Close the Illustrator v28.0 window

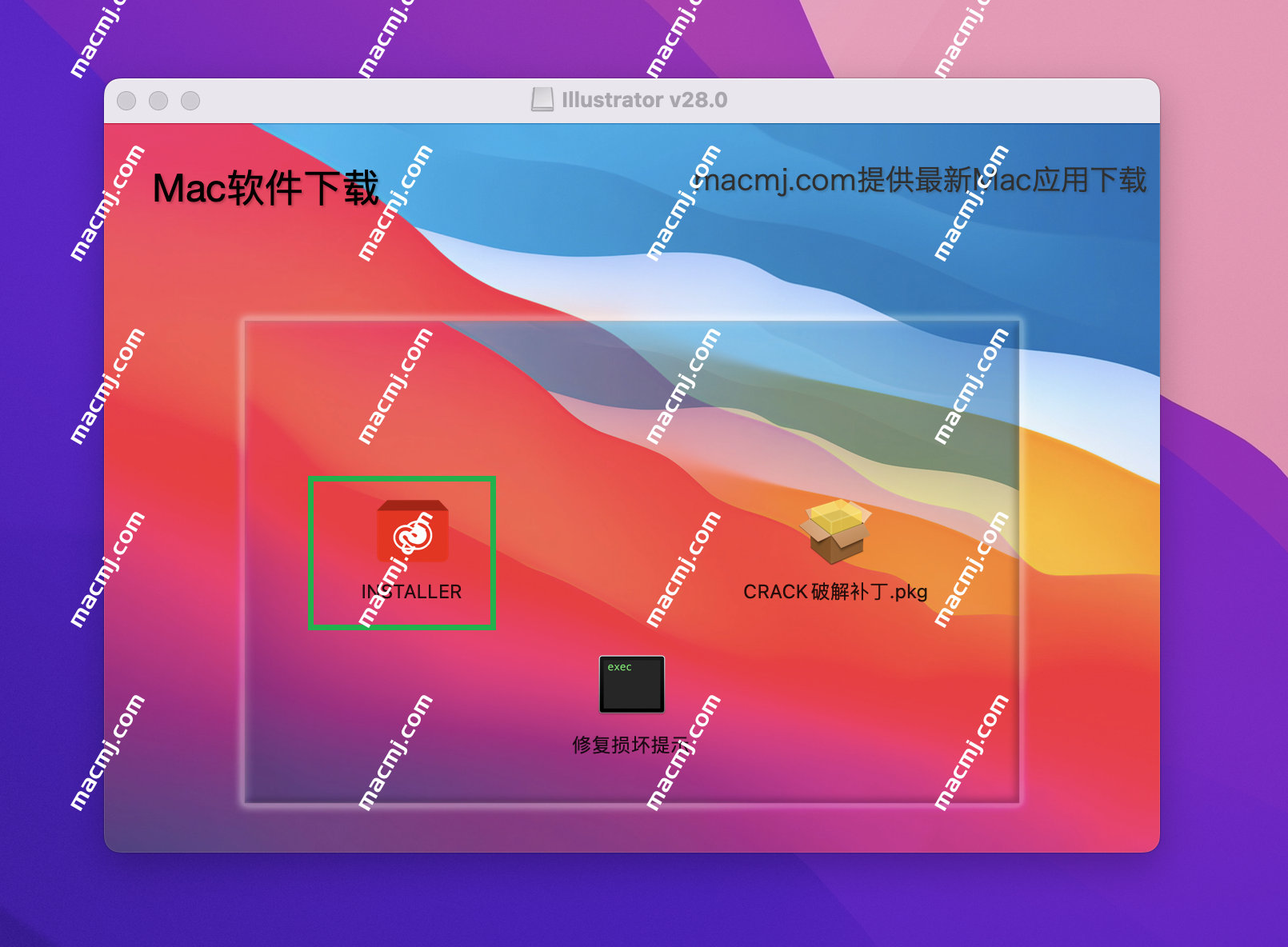pyautogui.click(x=126, y=101)
